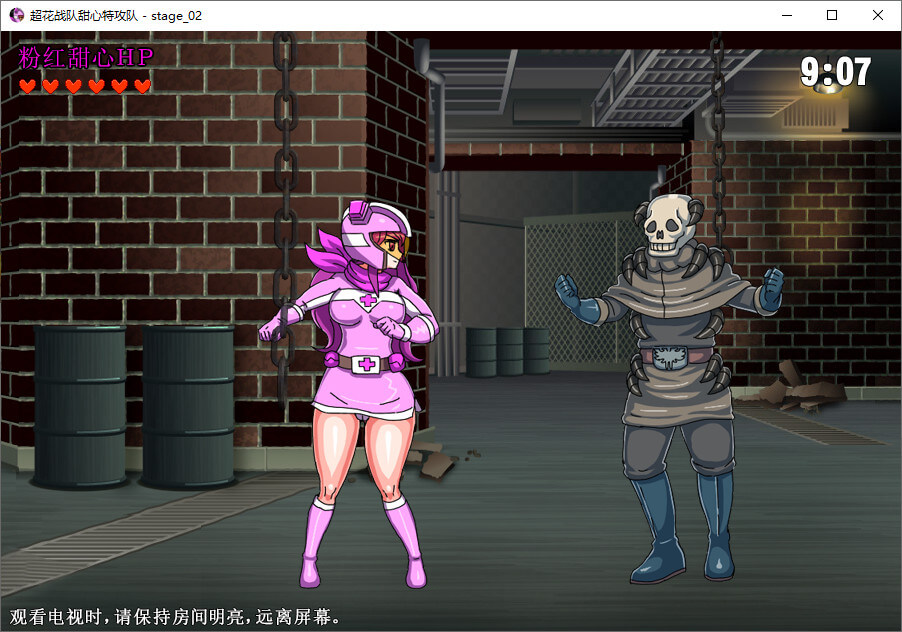
Task: Click the first heart in the HP bar
Action: click(x=27, y=86)
